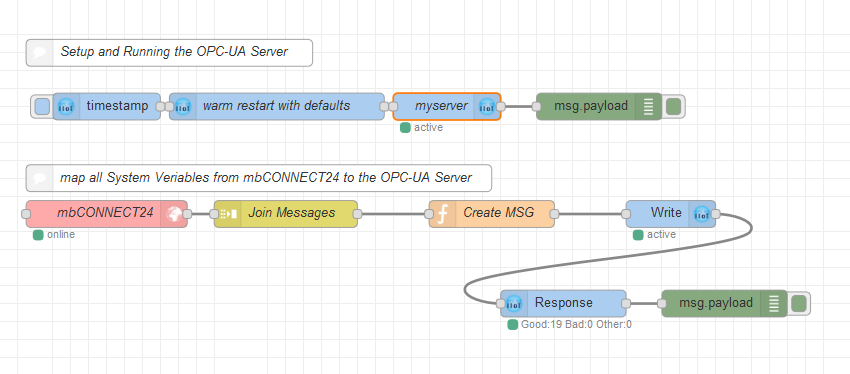
Task: Toggle the bottom msg.payload debug node's output button
Action: coord(799,304)
